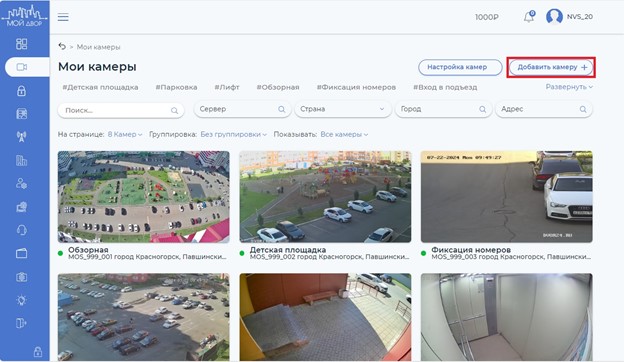
Task: Click the Город input field
Action: click(x=443, y=109)
